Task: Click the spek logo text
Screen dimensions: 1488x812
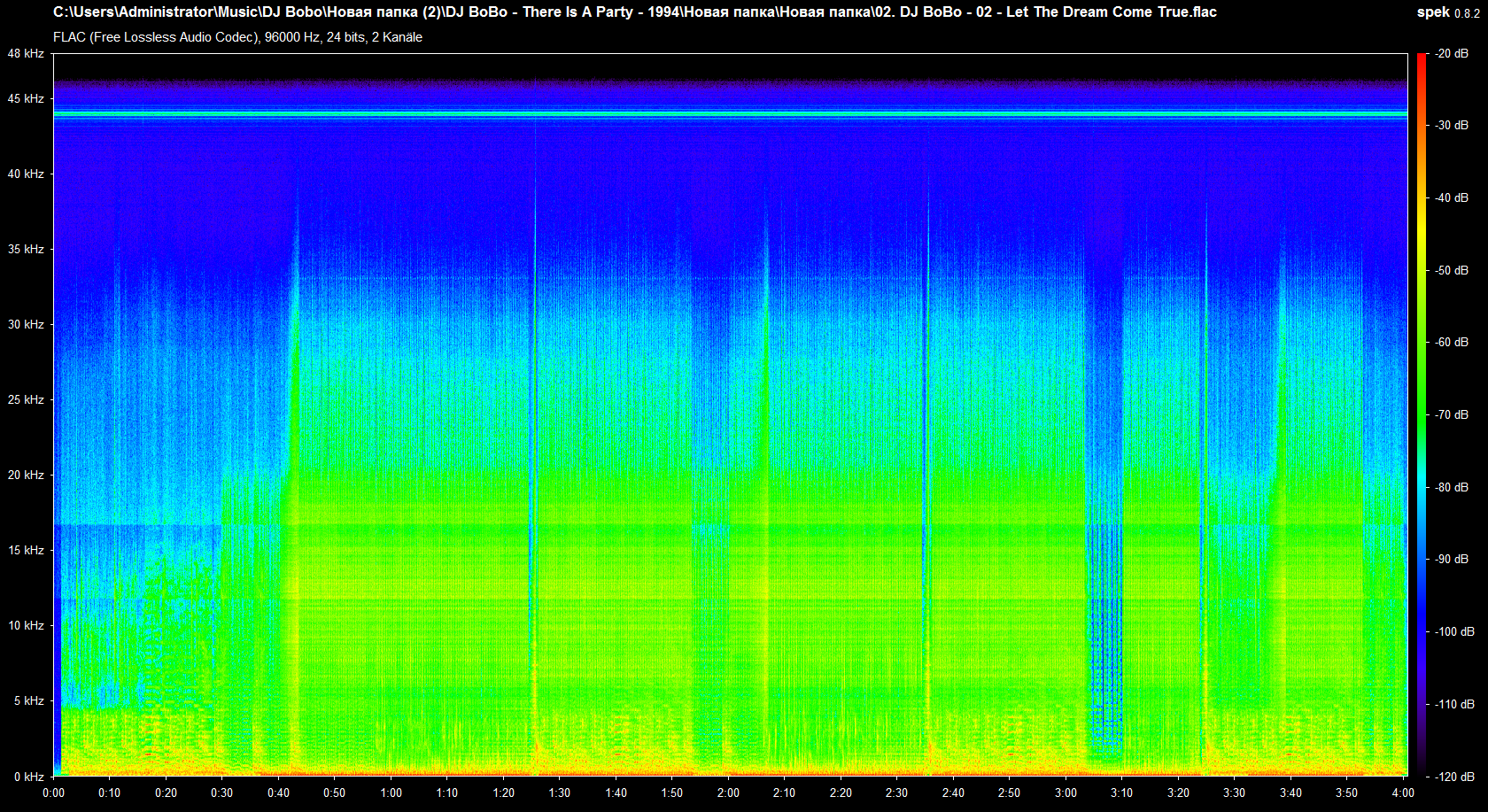Action: (1432, 12)
